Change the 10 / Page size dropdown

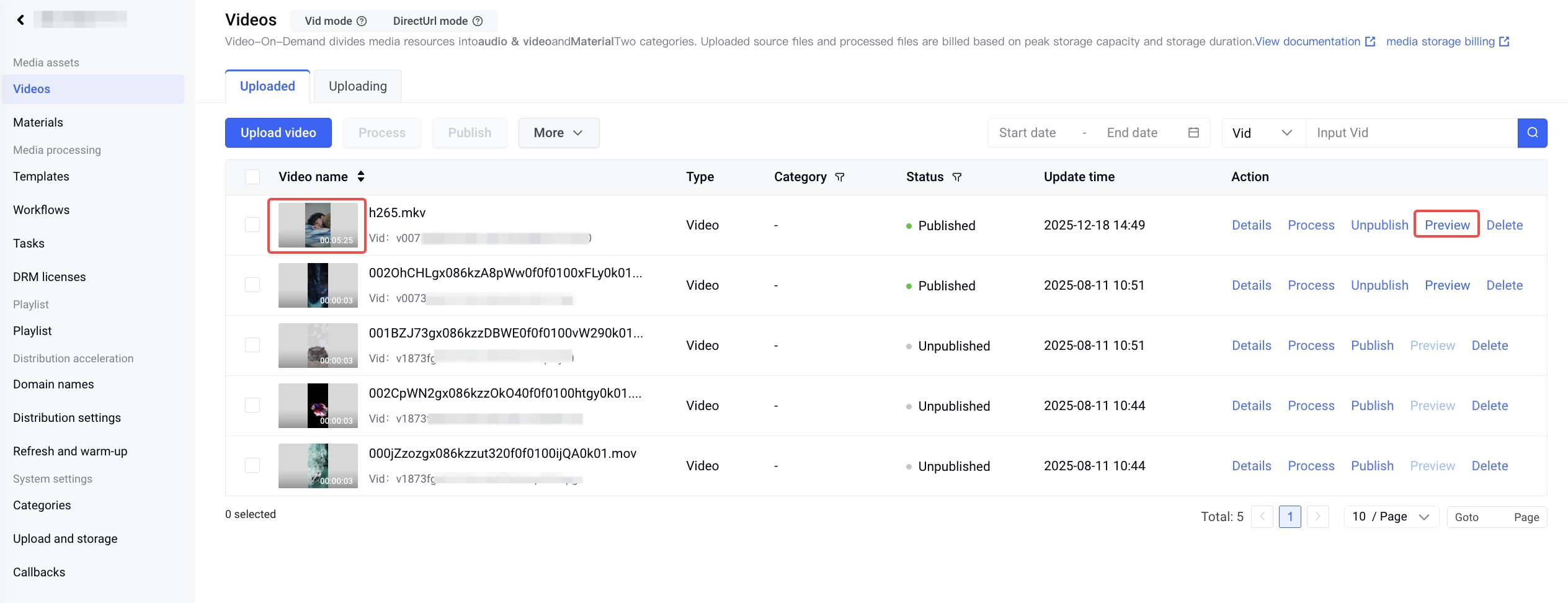[x=1391, y=517]
